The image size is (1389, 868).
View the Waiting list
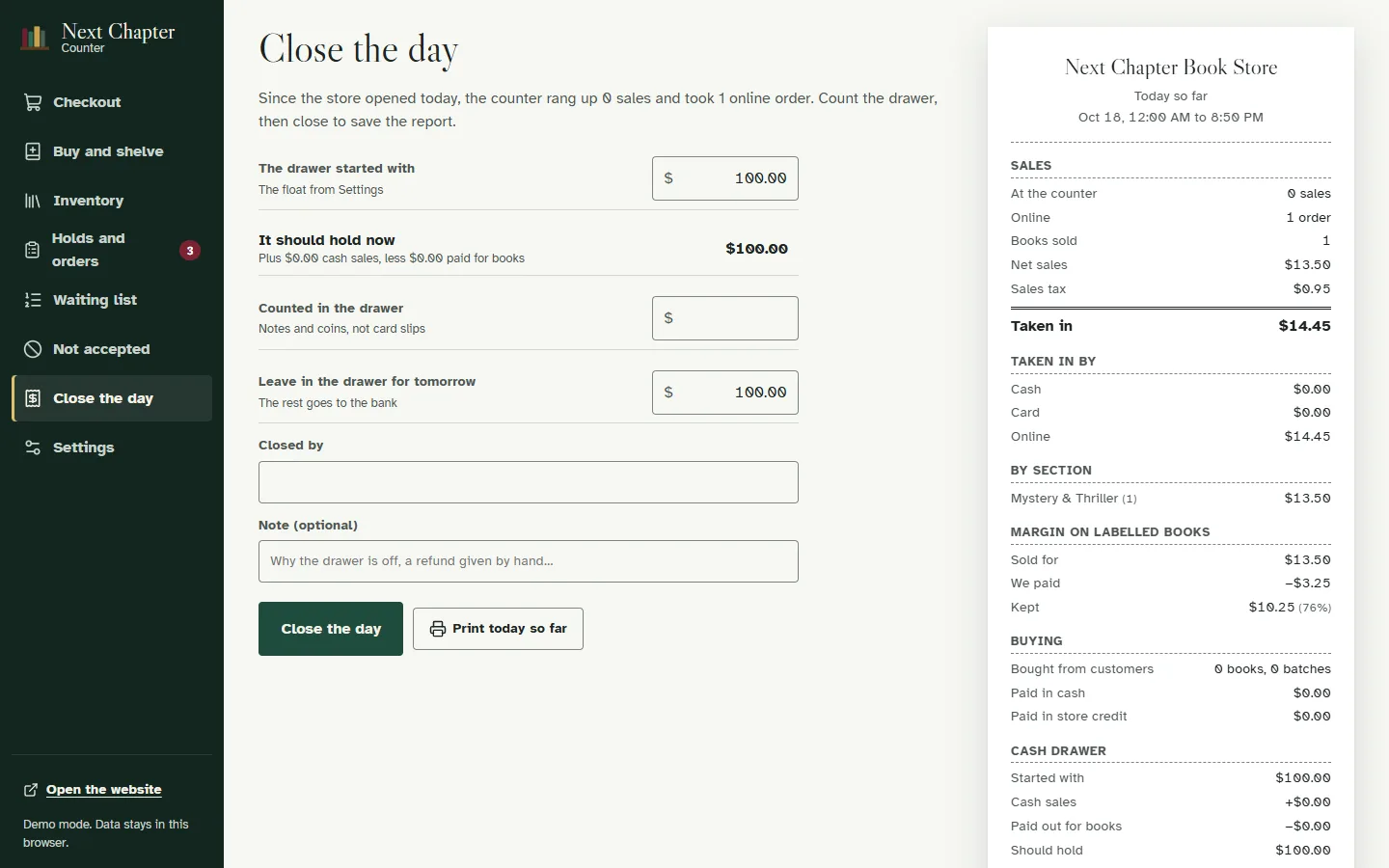(112, 300)
